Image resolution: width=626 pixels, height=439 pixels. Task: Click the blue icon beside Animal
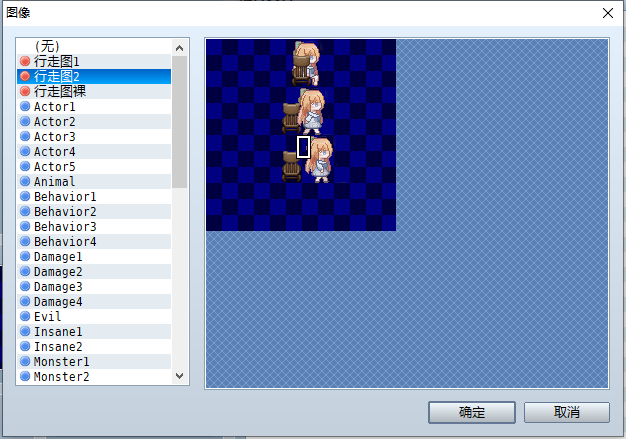(x=25, y=181)
